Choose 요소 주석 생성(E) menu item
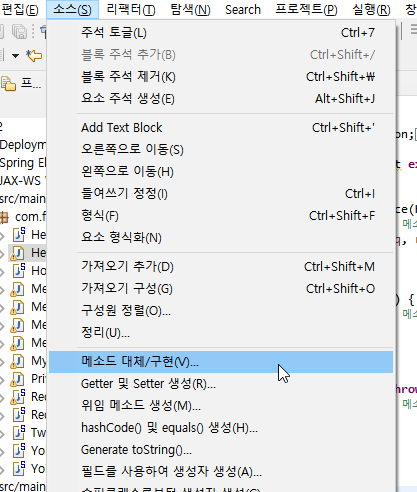The image size is (417, 492). point(221,99)
